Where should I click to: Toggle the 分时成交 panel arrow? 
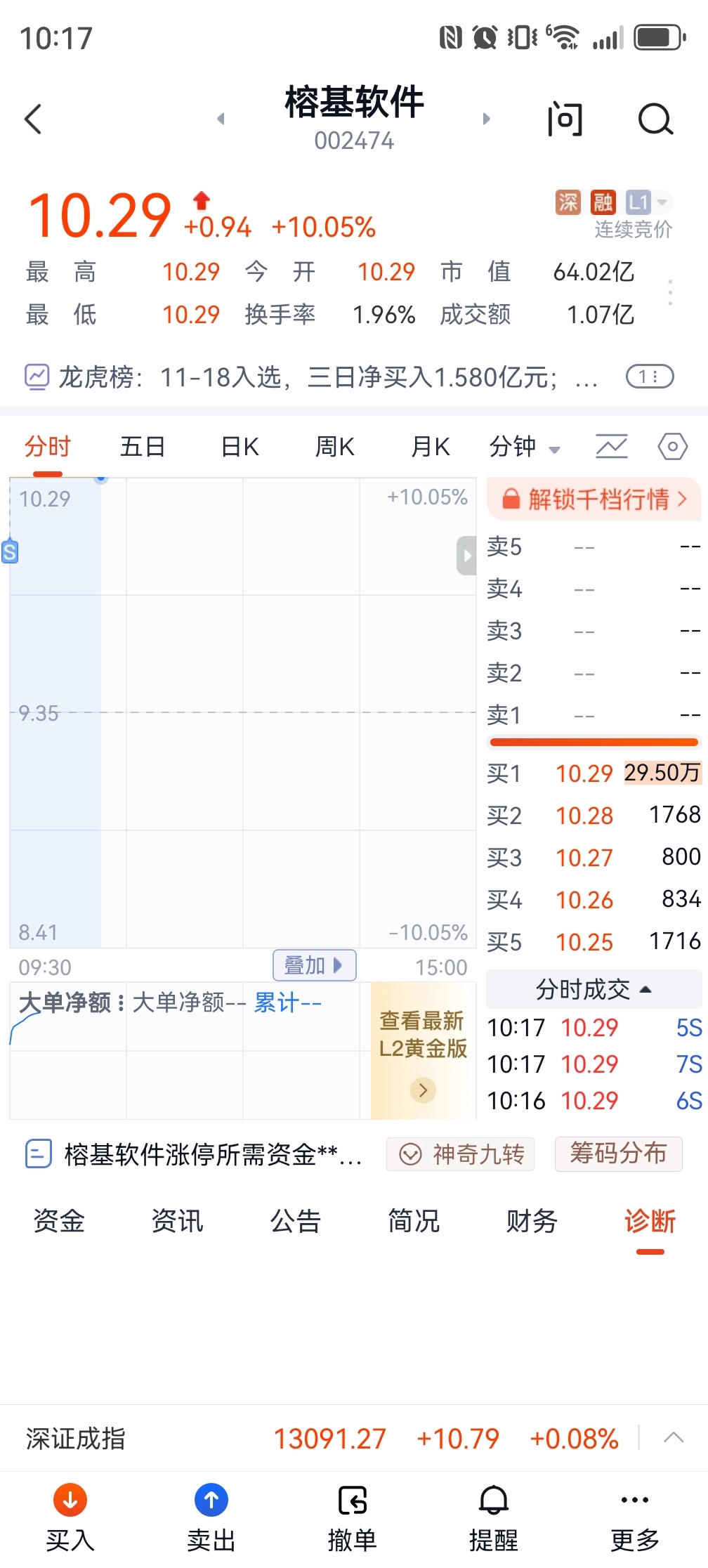click(645, 990)
